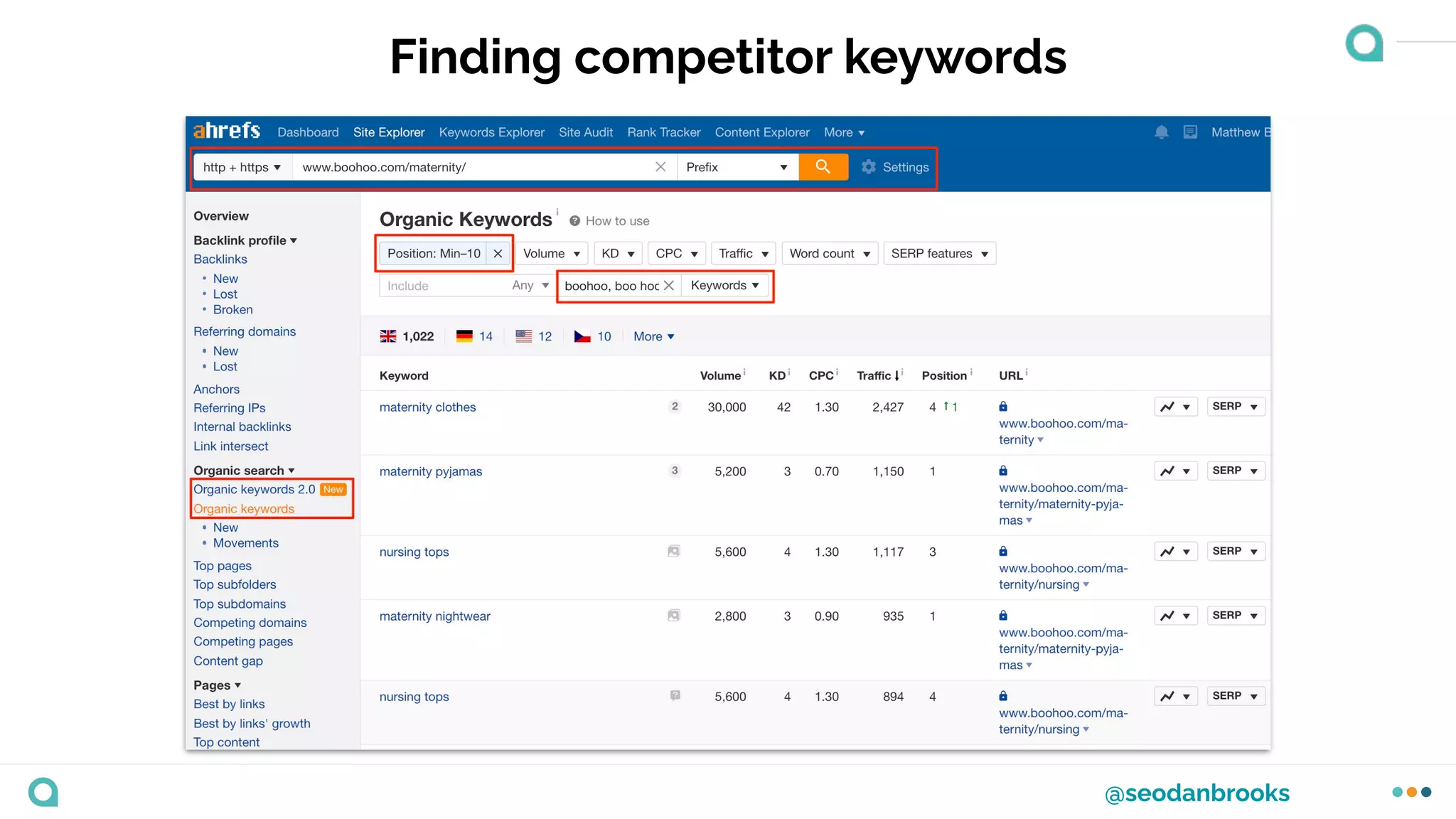Collapse the Pages section
This screenshot has height=819, width=1456.
[x=217, y=685]
